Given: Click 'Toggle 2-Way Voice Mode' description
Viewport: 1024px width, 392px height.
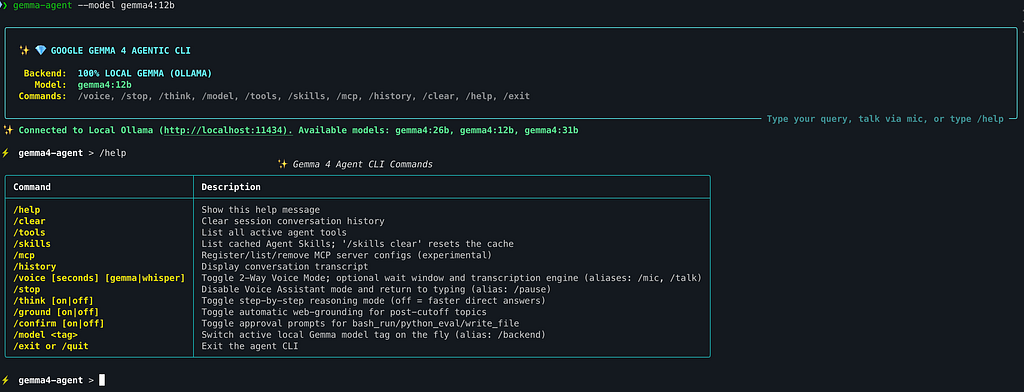Looking at the screenshot, I should coord(451,278).
